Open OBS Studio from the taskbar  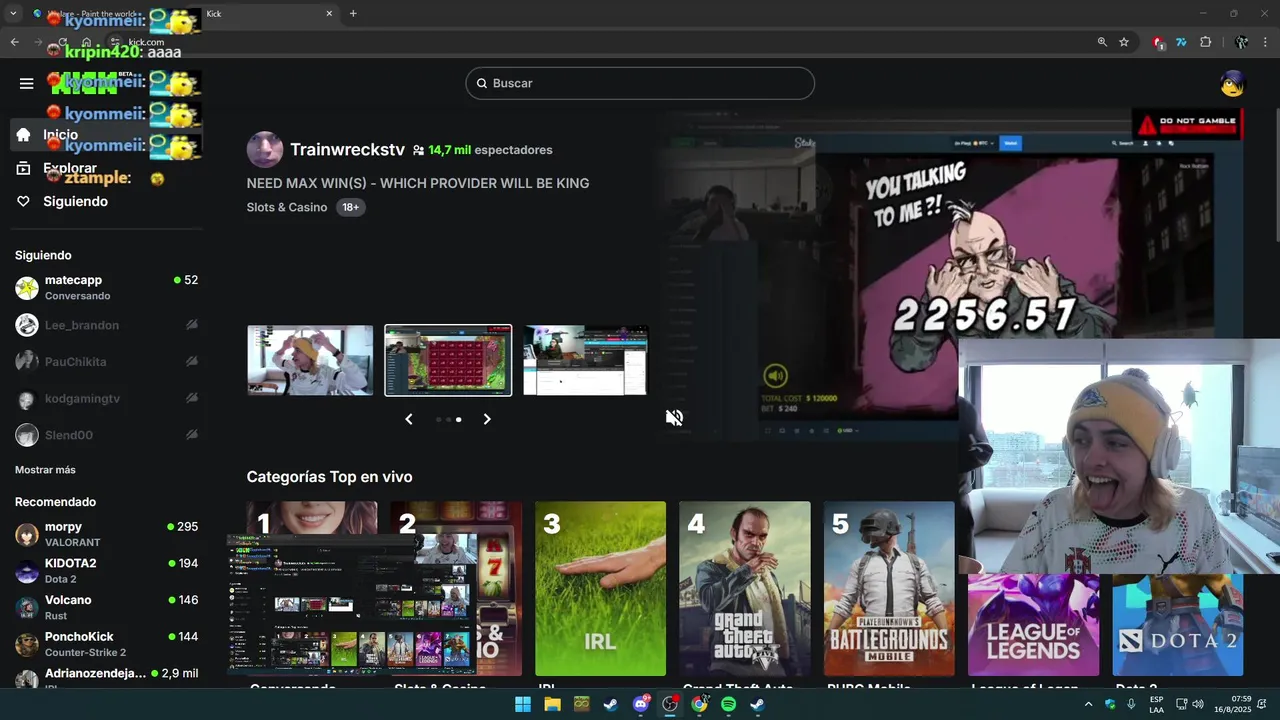[670, 704]
